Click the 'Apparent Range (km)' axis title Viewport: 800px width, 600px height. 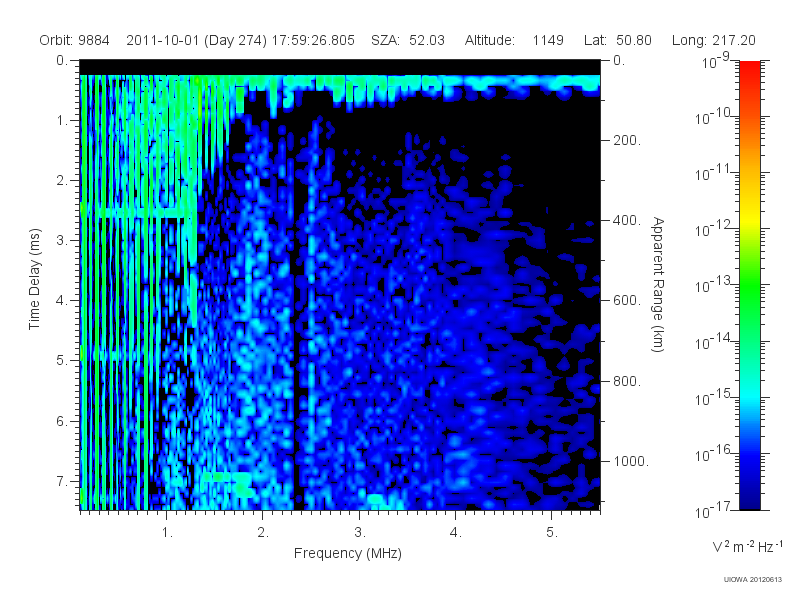[x=658, y=285]
